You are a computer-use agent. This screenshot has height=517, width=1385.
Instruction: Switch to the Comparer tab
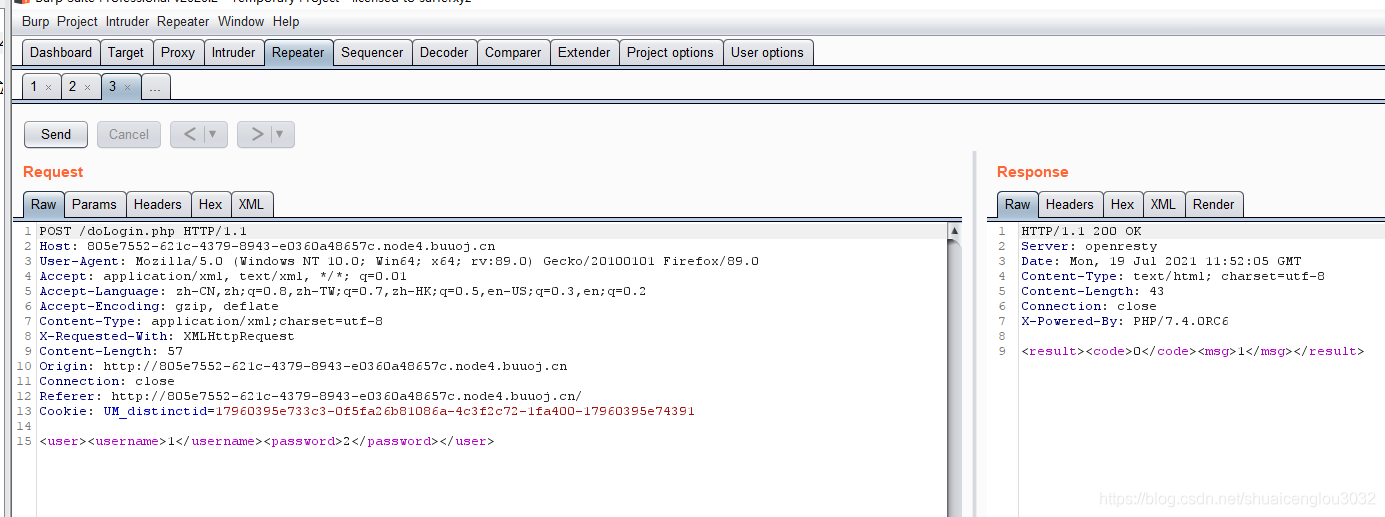tap(513, 52)
